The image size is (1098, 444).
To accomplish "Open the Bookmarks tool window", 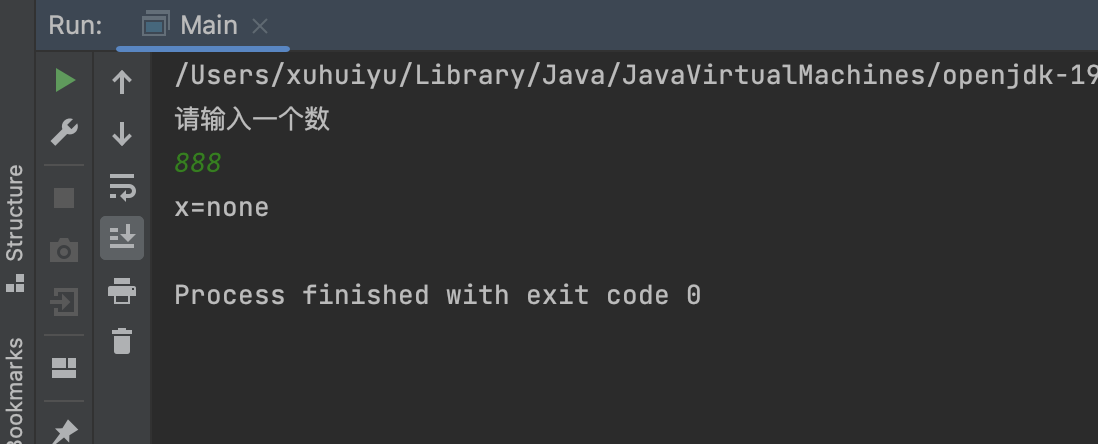I will point(15,392).
